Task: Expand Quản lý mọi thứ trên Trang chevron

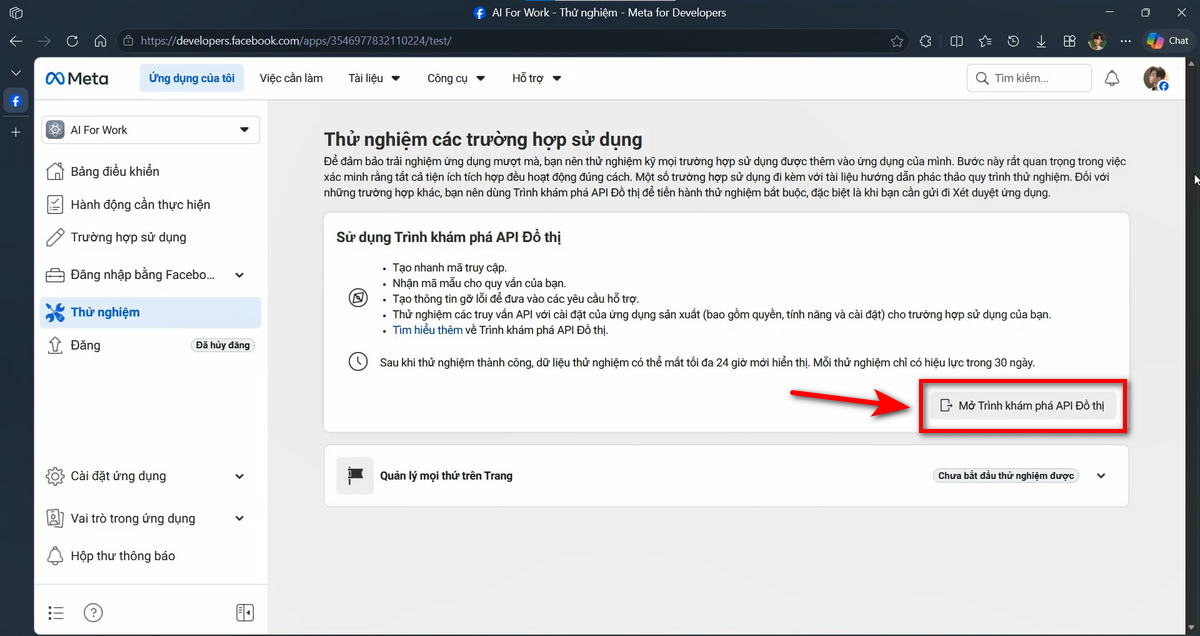Action: pyautogui.click(x=1101, y=476)
